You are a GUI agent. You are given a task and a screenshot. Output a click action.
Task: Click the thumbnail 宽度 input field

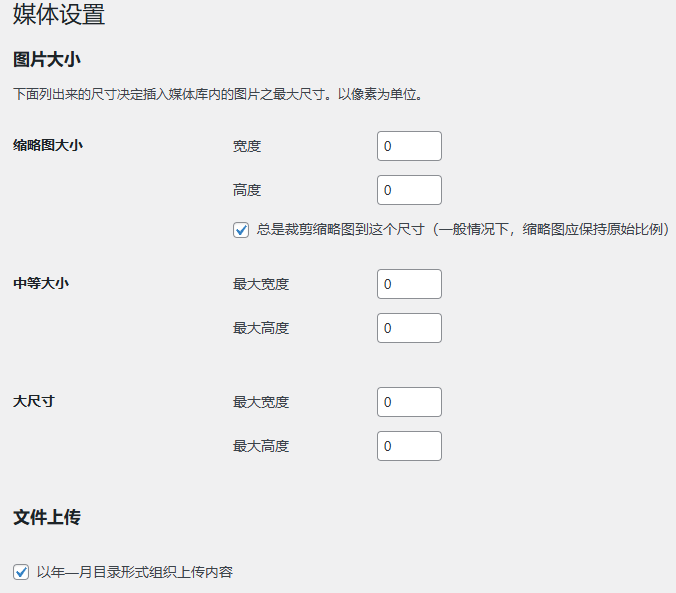409,146
